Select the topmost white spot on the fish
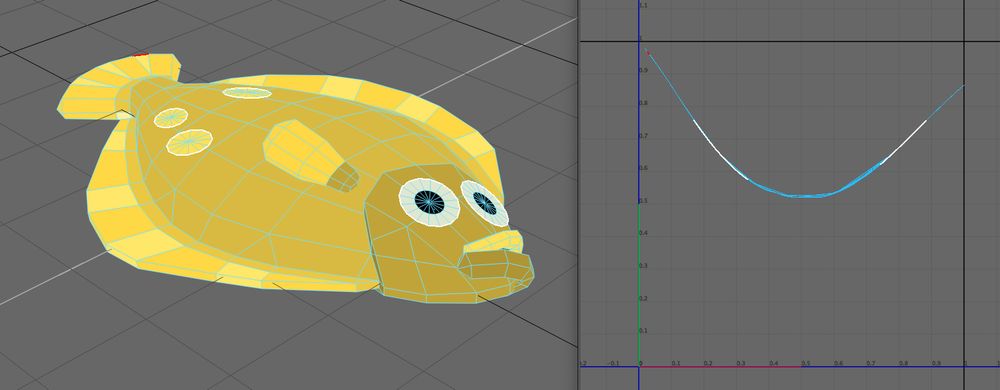Screen dimensions: 1000x390 click(x=247, y=92)
